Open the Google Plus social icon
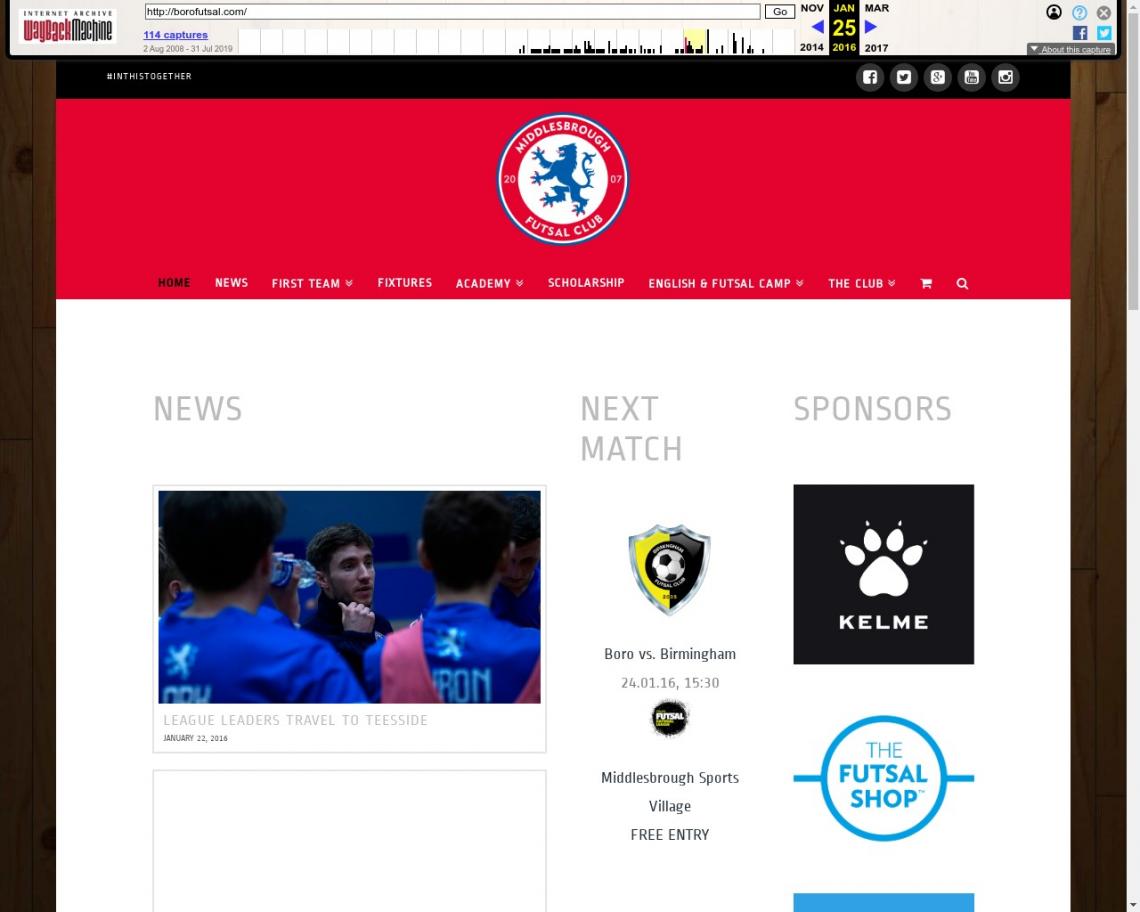Screen dimensions: 1140x912 pyautogui.click(x=937, y=77)
